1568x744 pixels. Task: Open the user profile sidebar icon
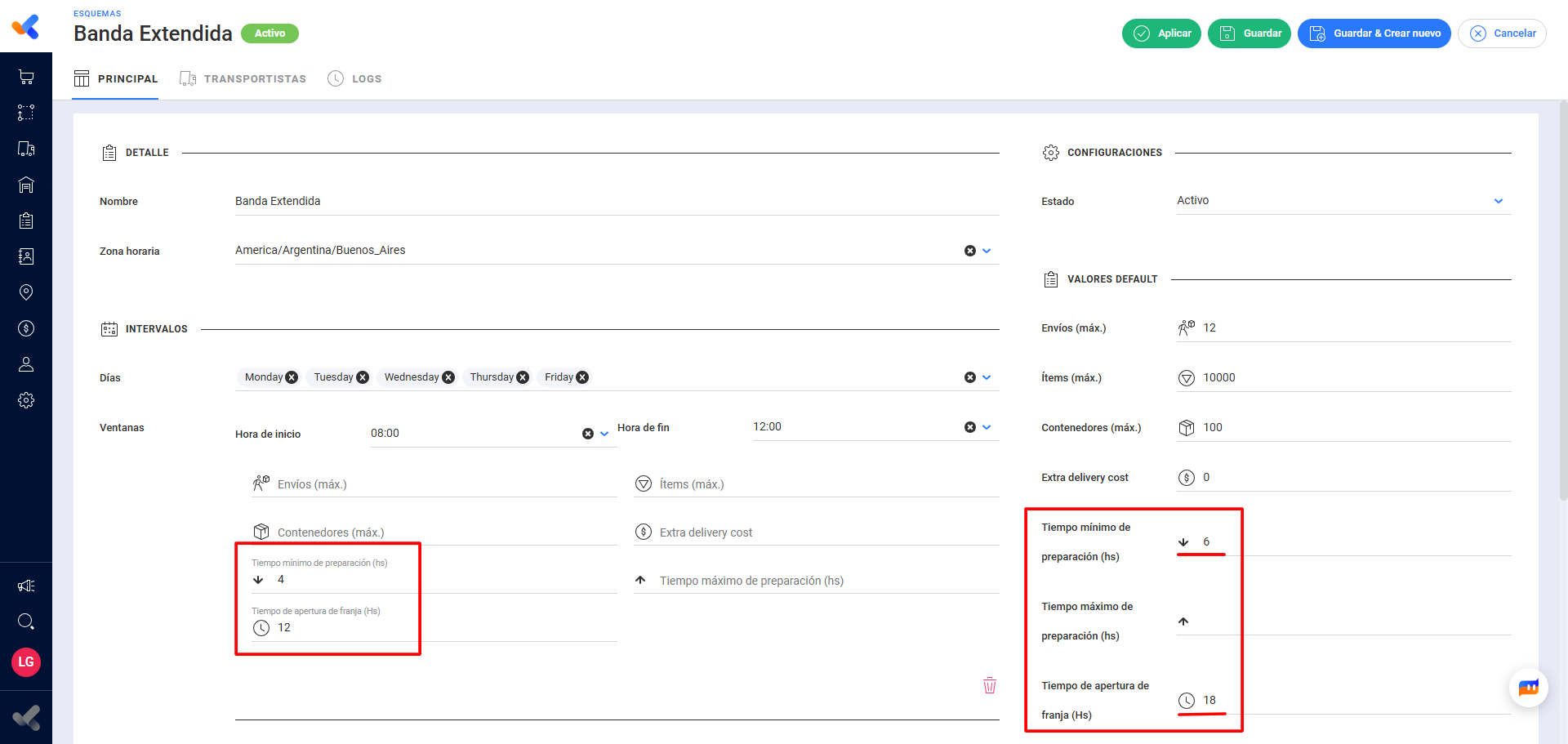tap(26, 364)
